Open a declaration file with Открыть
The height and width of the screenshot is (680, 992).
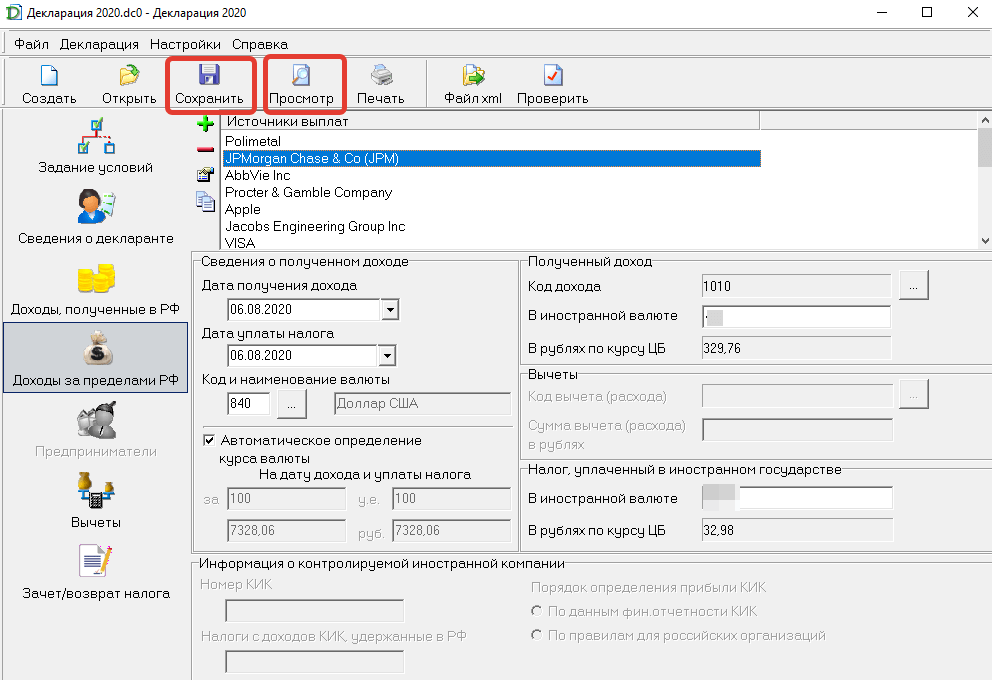129,84
